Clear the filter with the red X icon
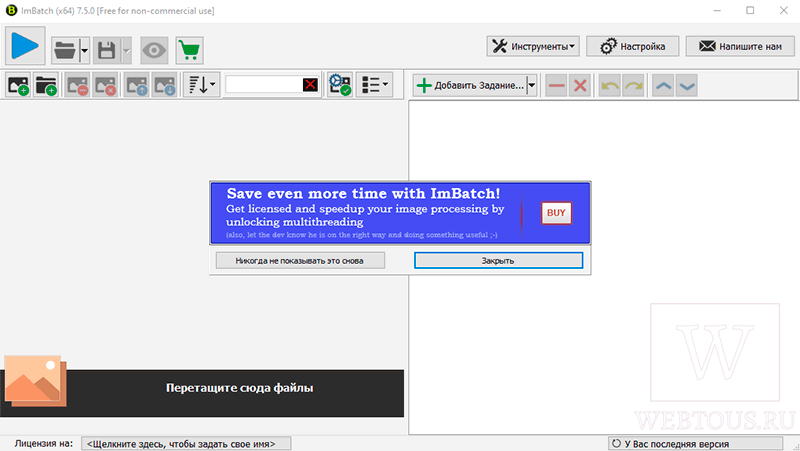This screenshot has width=800, height=451. pyautogui.click(x=310, y=85)
